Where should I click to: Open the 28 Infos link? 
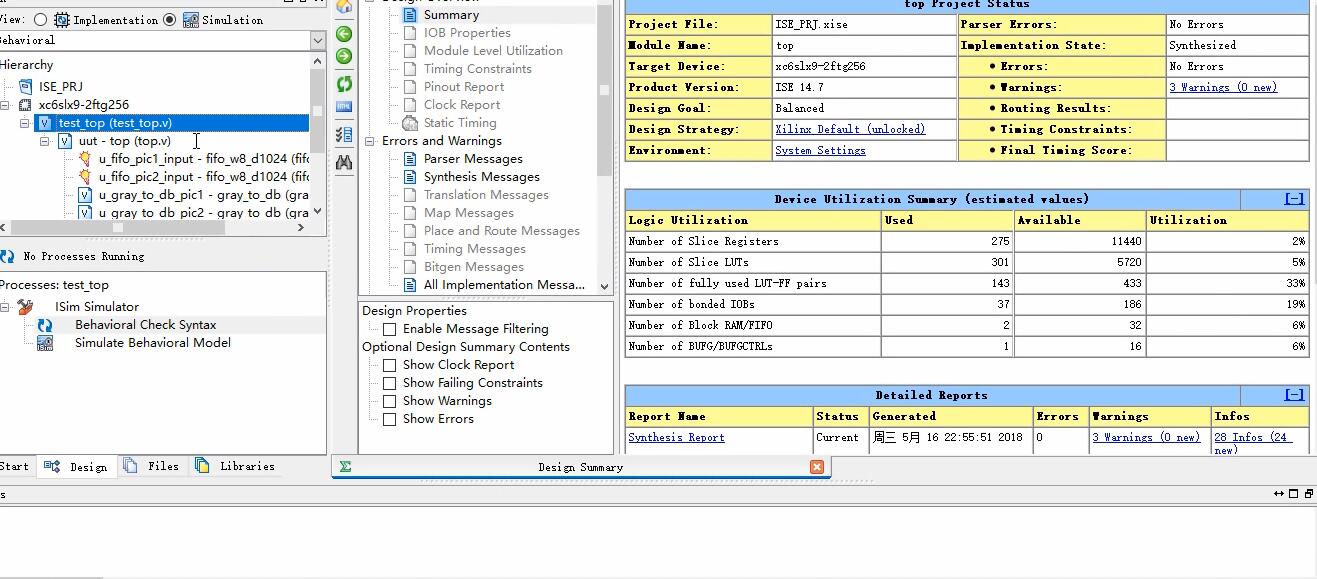click(1253, 443)
